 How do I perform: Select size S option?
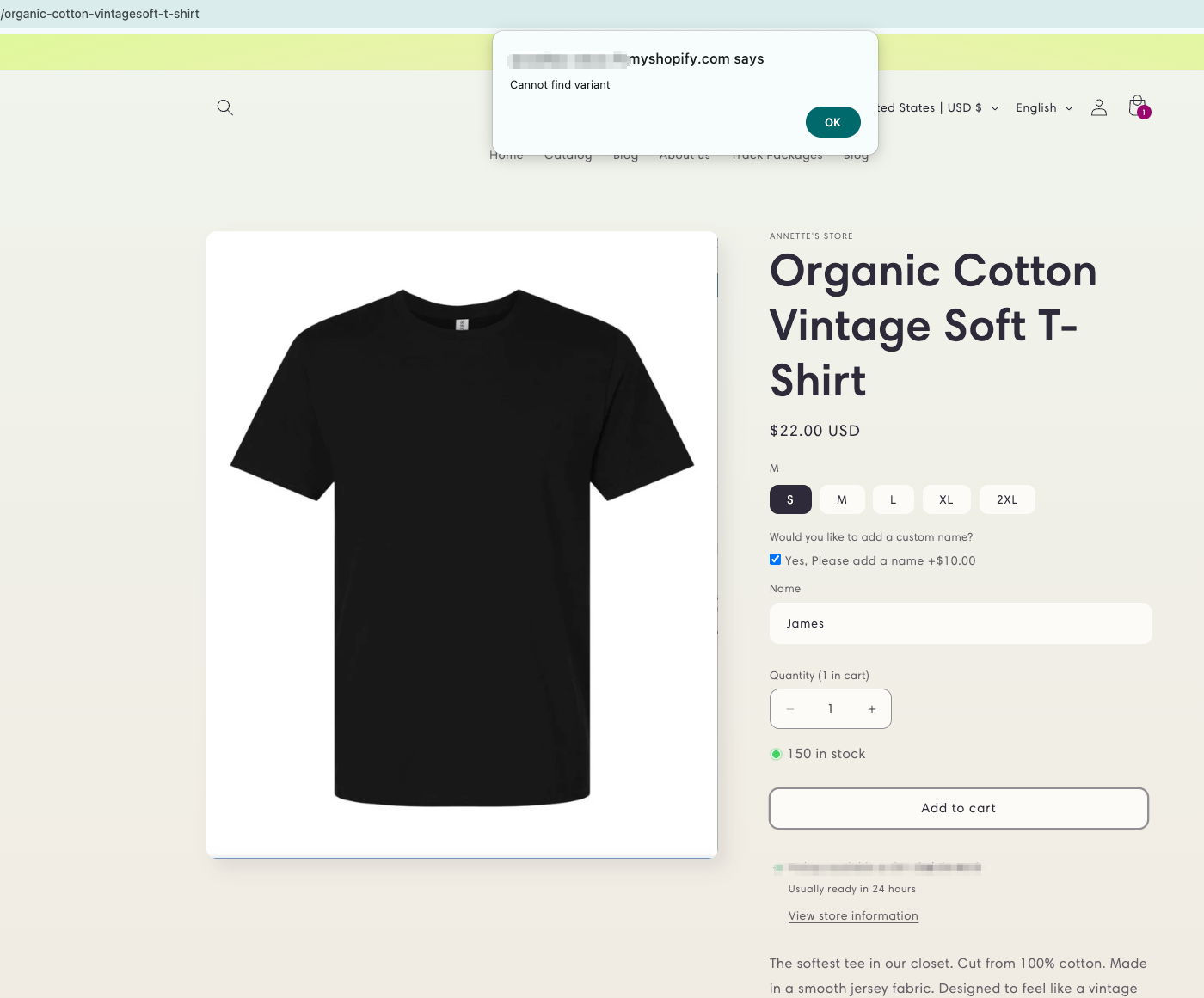[790, 499]
